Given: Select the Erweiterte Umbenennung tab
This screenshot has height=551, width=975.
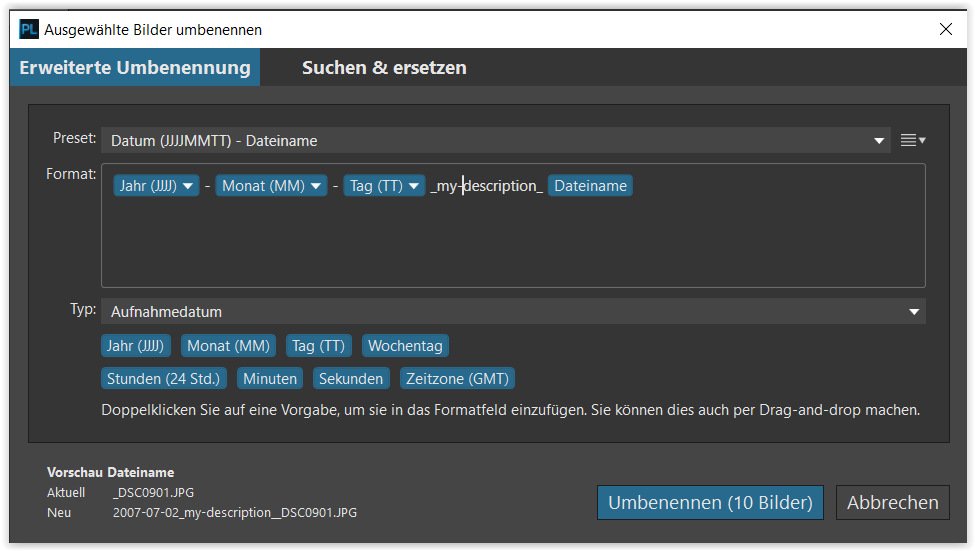Looking at the screenshot, I should [135, 68].
